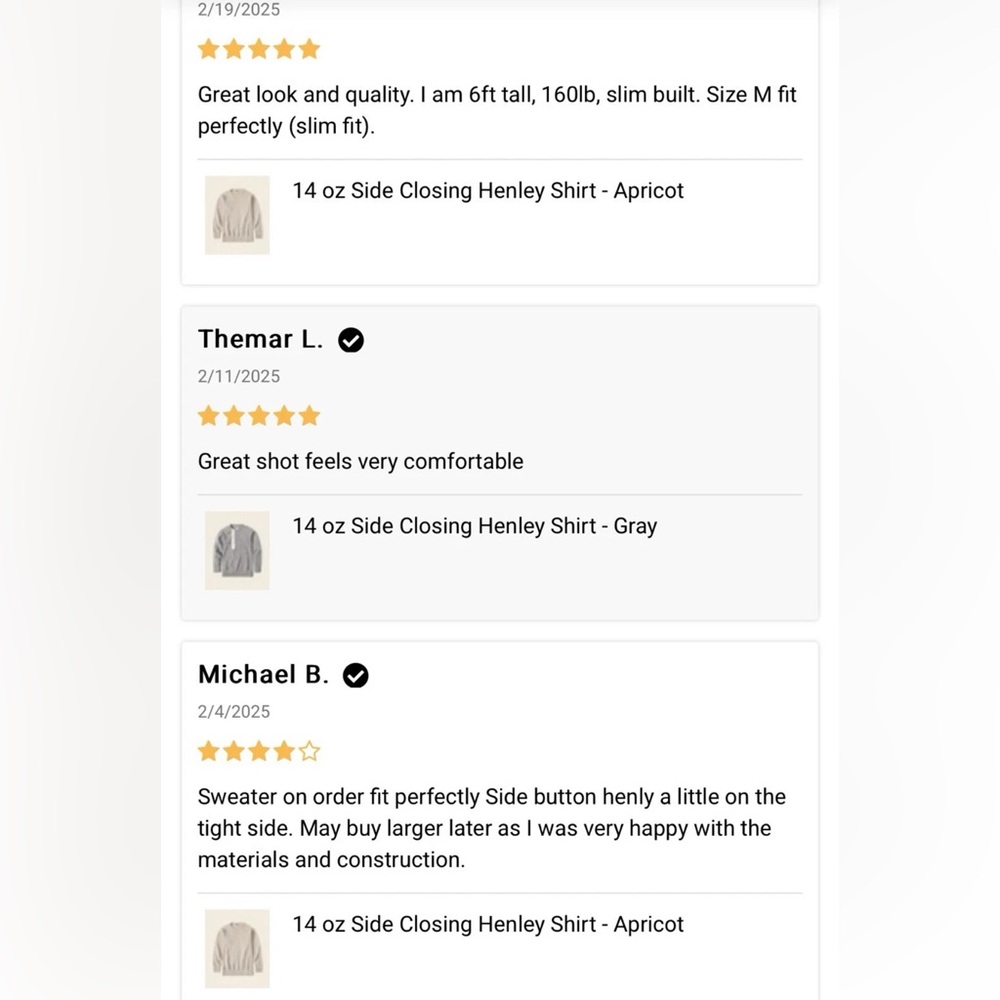Click the five-star rating under 2/19/2025
The image size is (1000, 1000).
pos(258,49)
